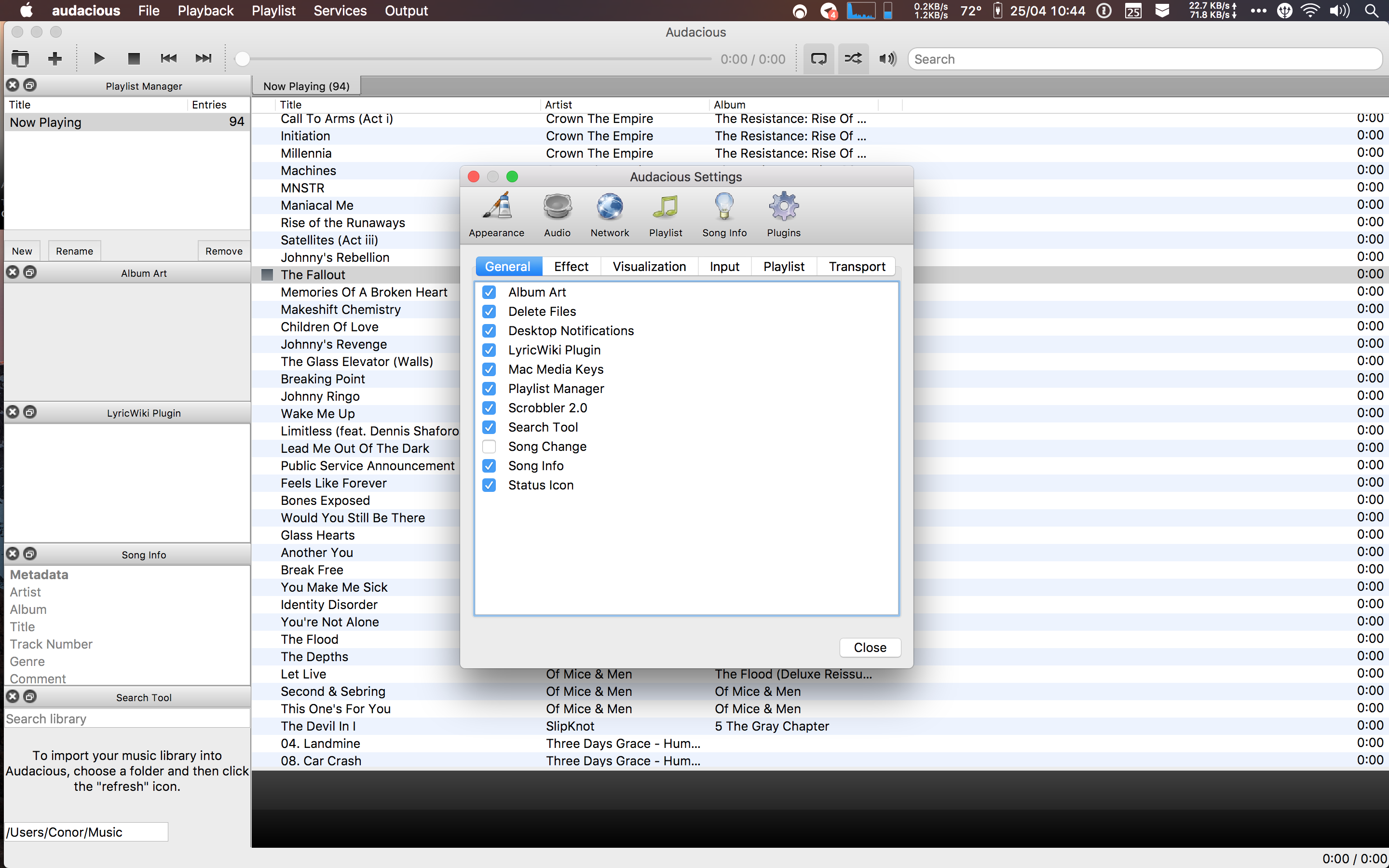The width and height of the screenshot is (1389, 868).
Task: Open the Song Info settings category
Action: point(724,215)
